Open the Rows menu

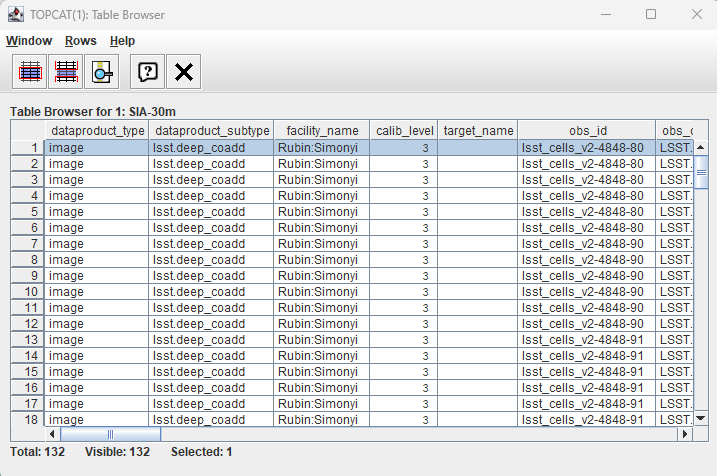pos(80,41)
